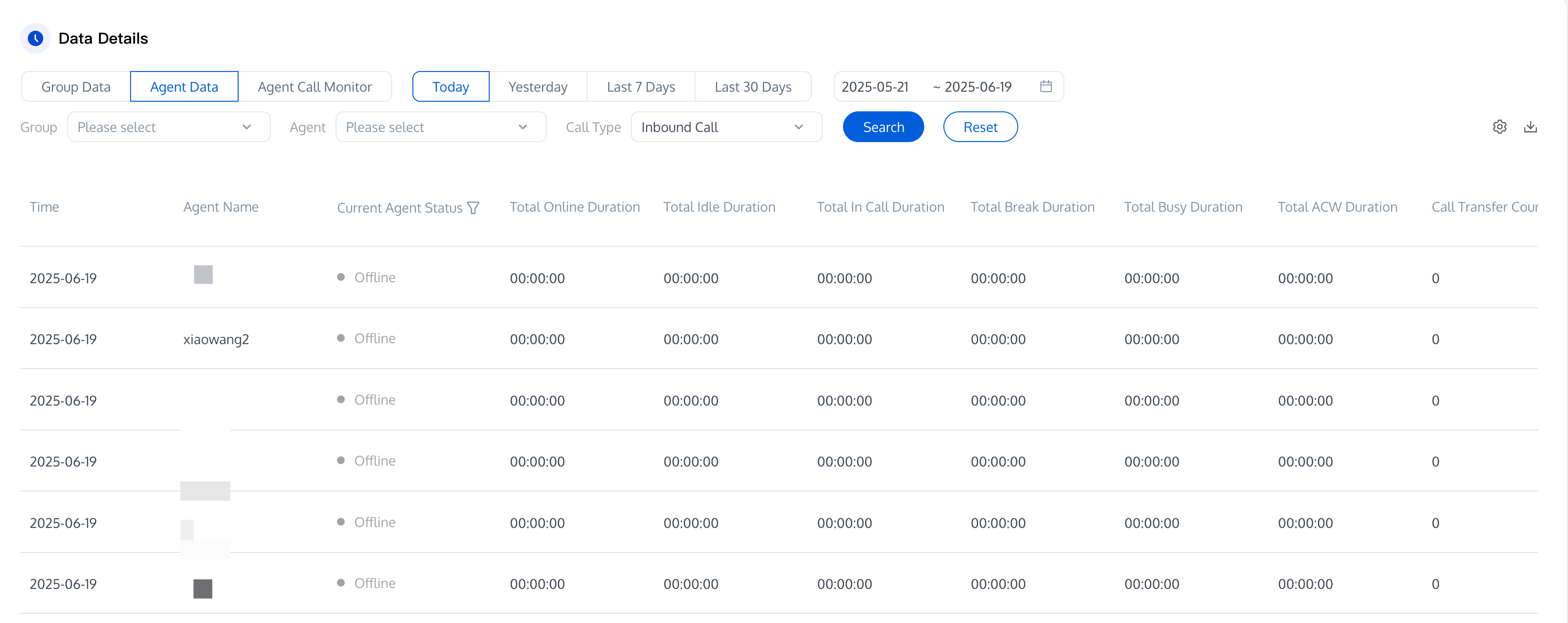Open the Agent select dropdown

pos(440,127)
